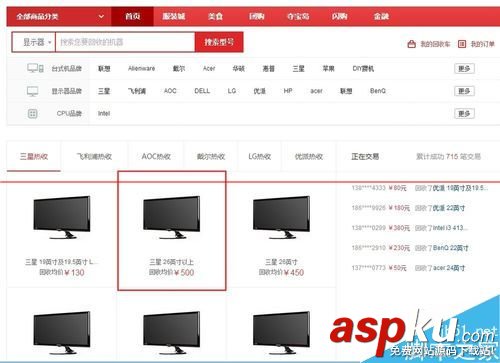Show more monitor brands via 更多

point(464,91)
